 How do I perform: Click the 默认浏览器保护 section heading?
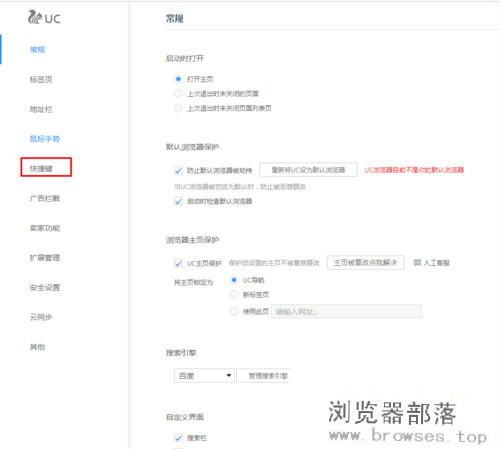(x=192, y=147)
